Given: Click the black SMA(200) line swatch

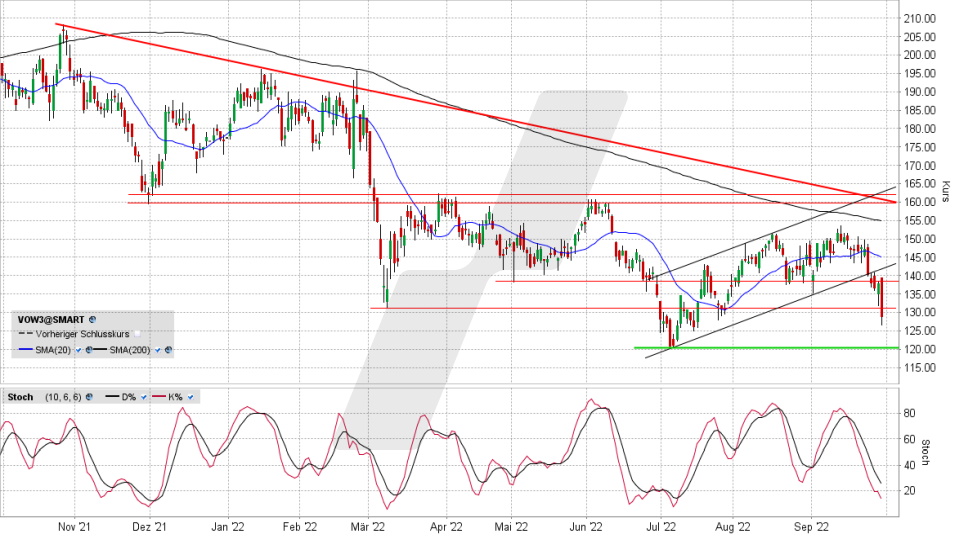Looking at the screenshot, I should click(100, 349).
